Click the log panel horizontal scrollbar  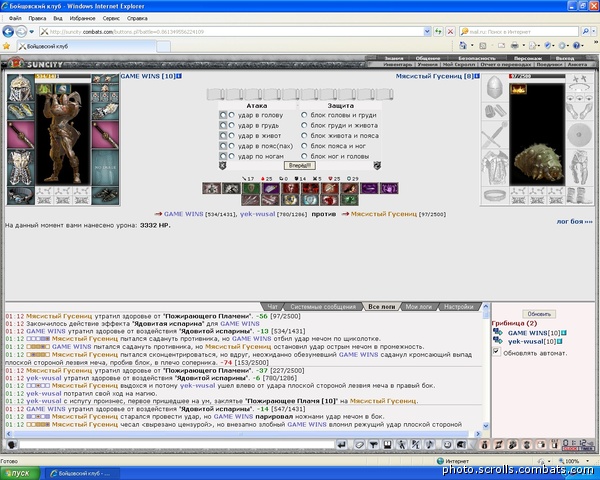click(243, 434)
